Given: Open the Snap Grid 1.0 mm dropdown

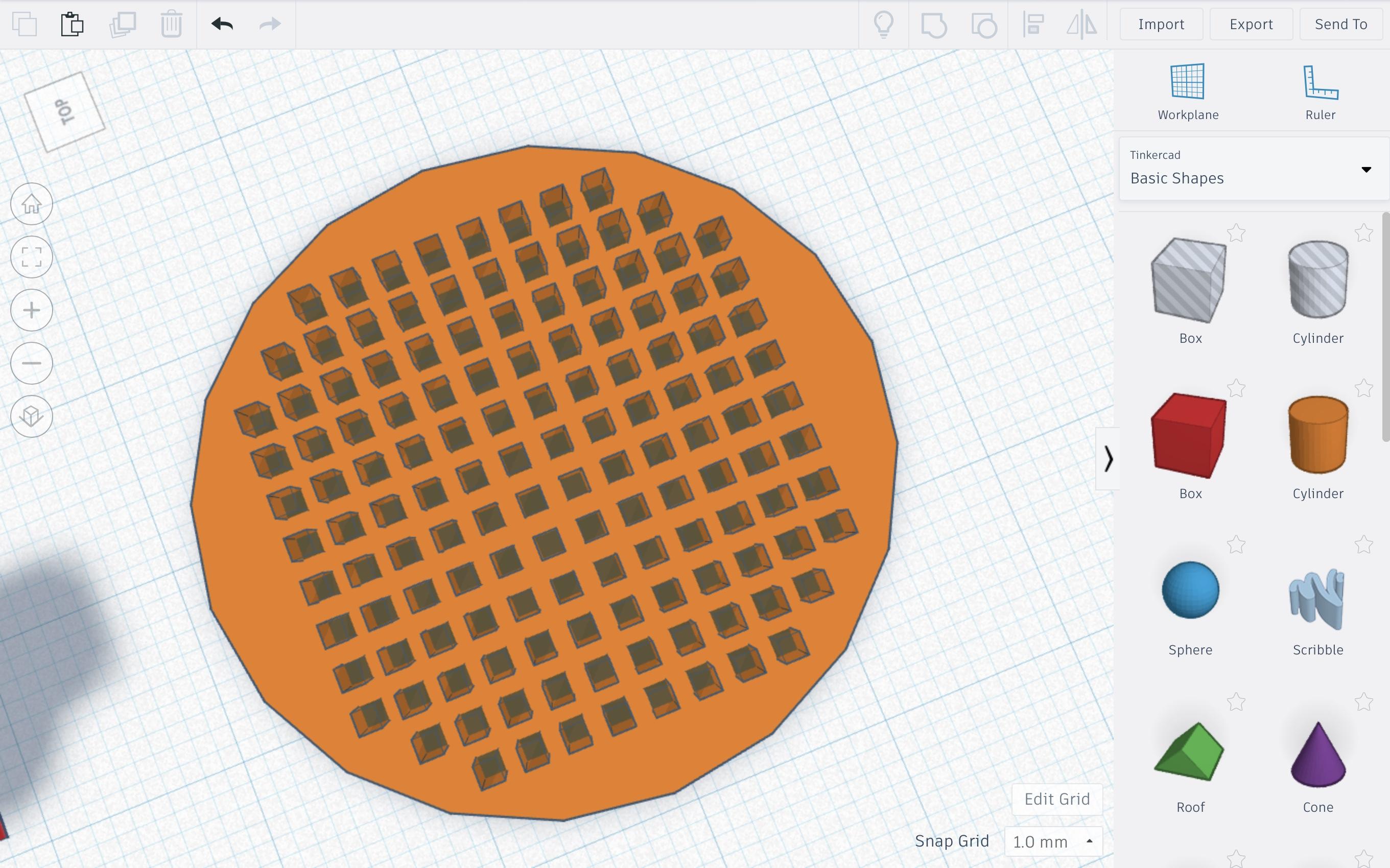Looking at the screenshot, I should coord(1053,841).
